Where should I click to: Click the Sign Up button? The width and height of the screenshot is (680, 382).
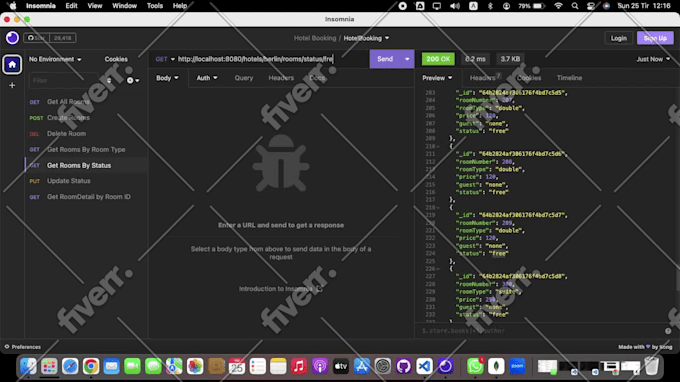pos(655,38)
